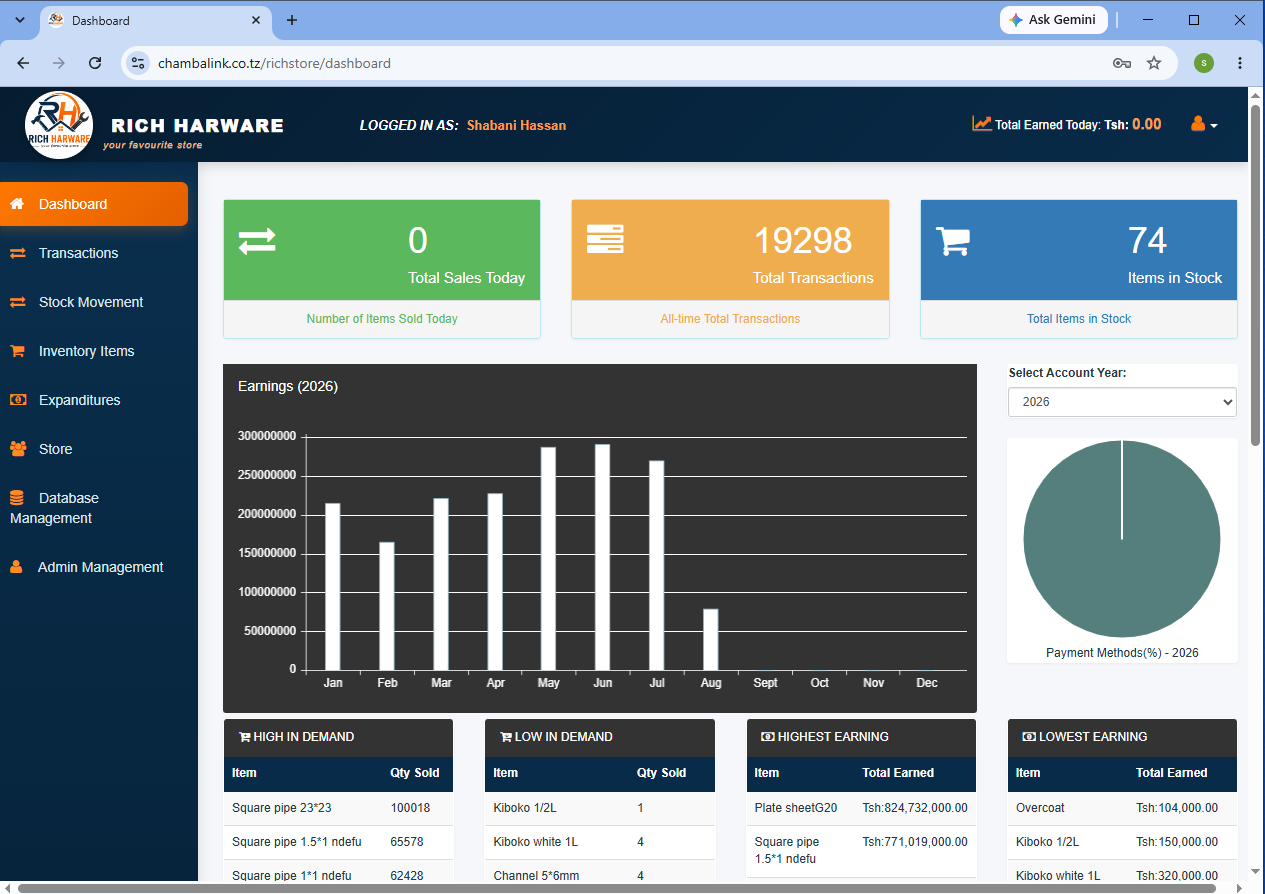Screen dimensions: 1265x894
Task: Click the Number of Items Sold Today link
Action: (x=382, y=319)
